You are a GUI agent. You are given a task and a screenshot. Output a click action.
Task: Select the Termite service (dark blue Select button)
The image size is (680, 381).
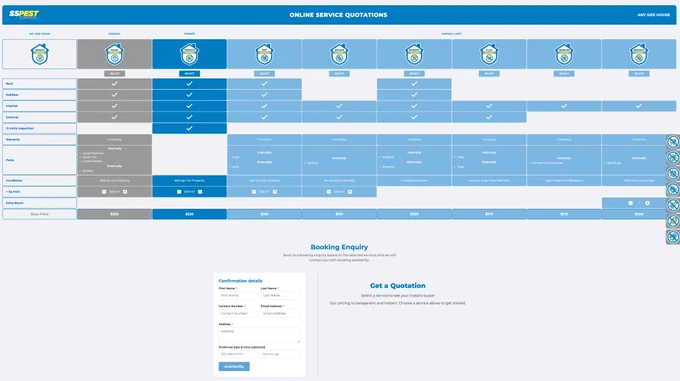(x=190, y=74)
